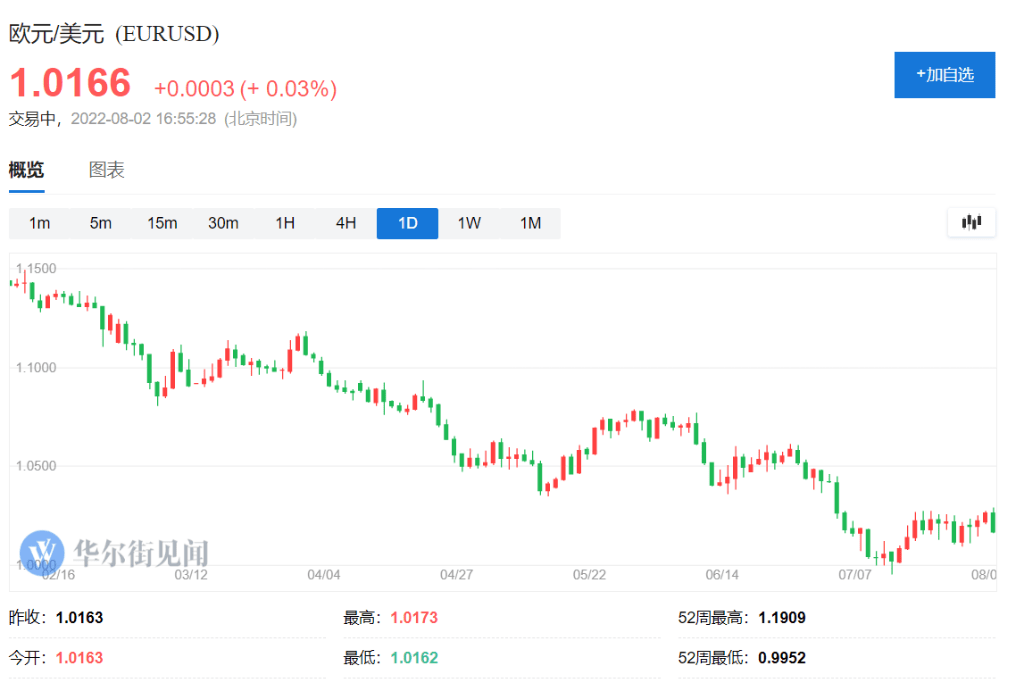Switch to the 1H timeframe
The height and width of the screenshot is (690, 1024).
point(284,223)
